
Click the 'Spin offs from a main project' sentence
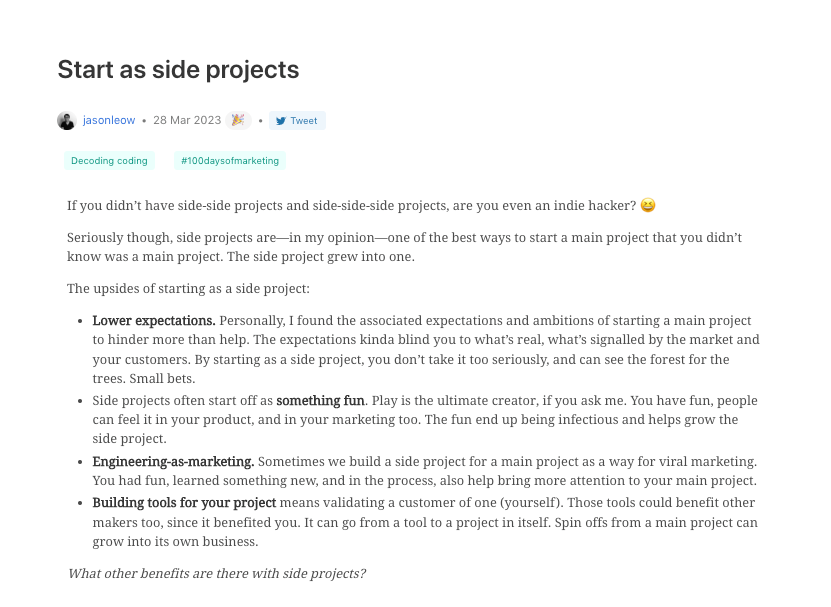click(x=640, y=523)
